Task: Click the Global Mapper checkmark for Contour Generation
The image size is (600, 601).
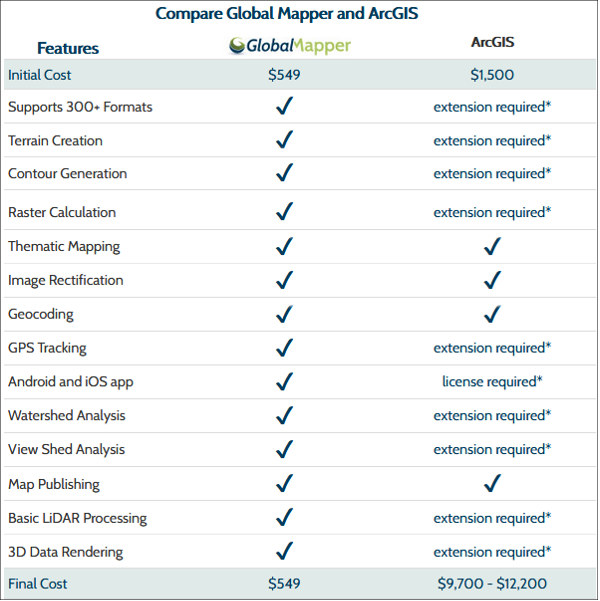Action: pos(284,172)
